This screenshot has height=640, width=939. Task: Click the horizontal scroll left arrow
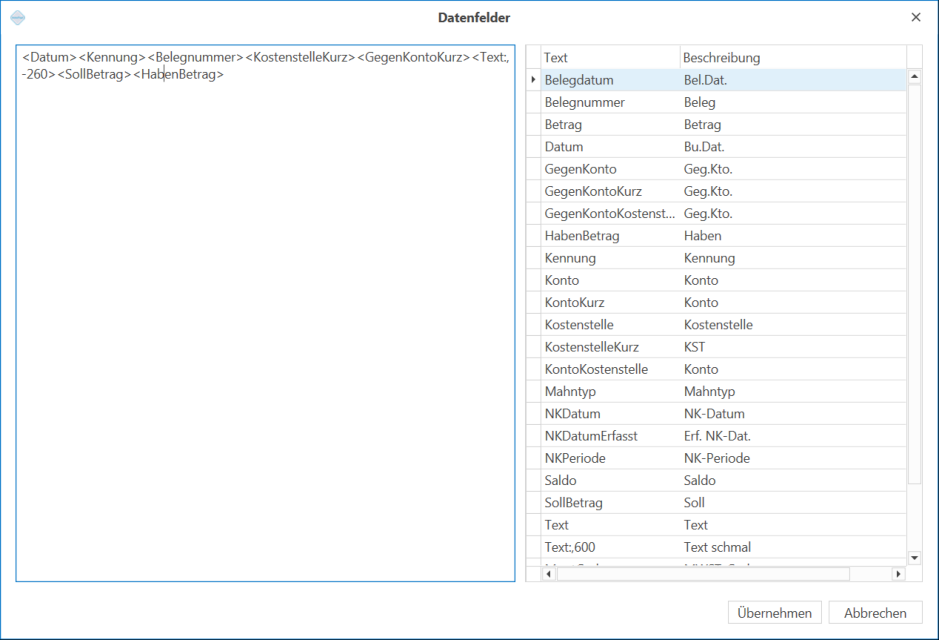tap(549, 574)
